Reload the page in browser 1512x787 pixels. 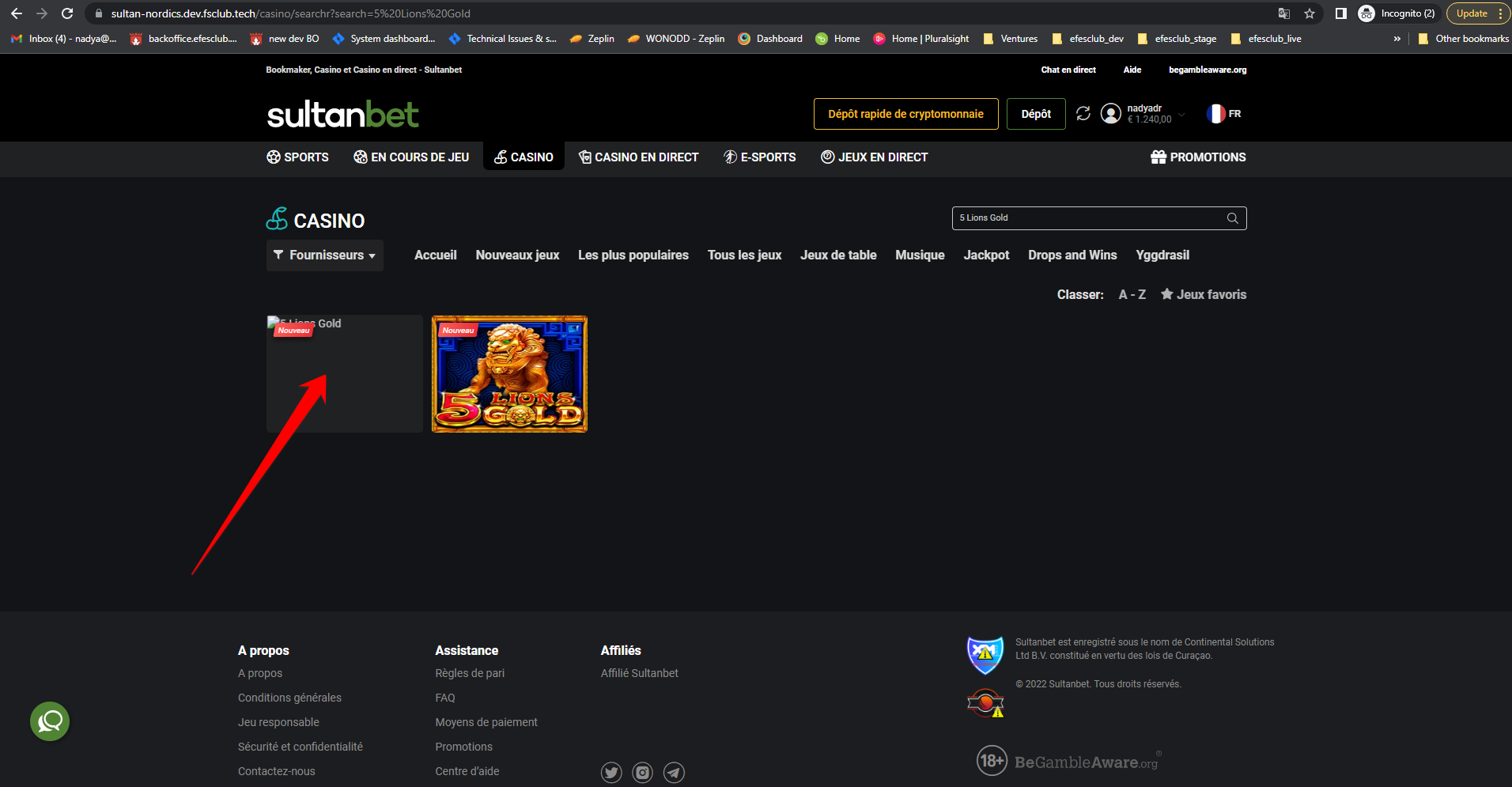[x=67, y=13]
